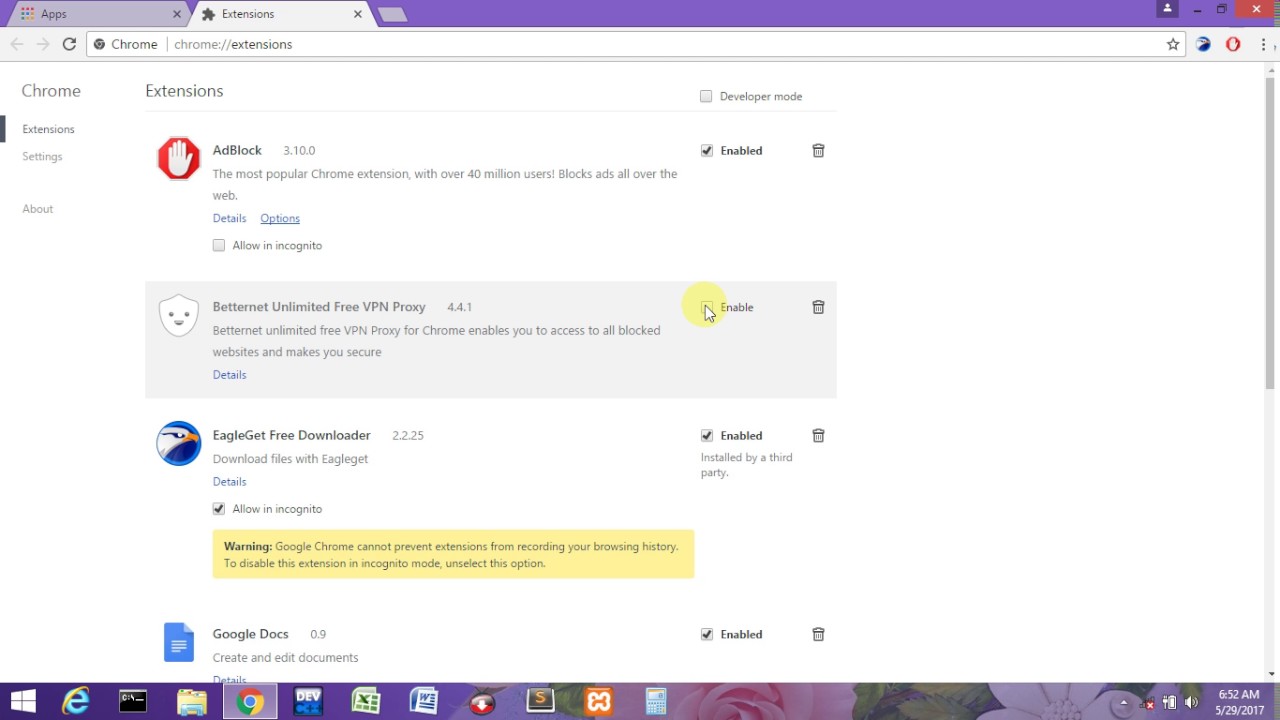
Task: Click the 'EagleGet Free Downloader' title
Action: 292,435
